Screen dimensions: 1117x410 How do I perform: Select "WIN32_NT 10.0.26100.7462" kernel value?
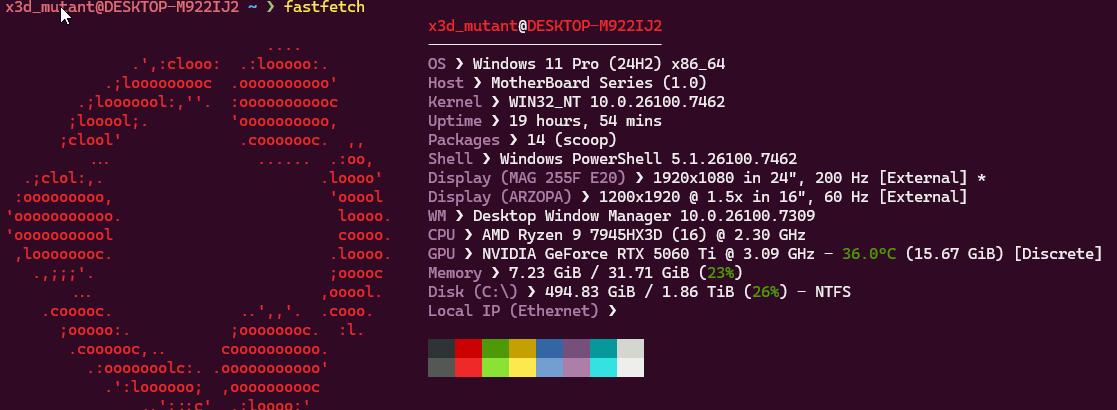[x=617, y=102]
